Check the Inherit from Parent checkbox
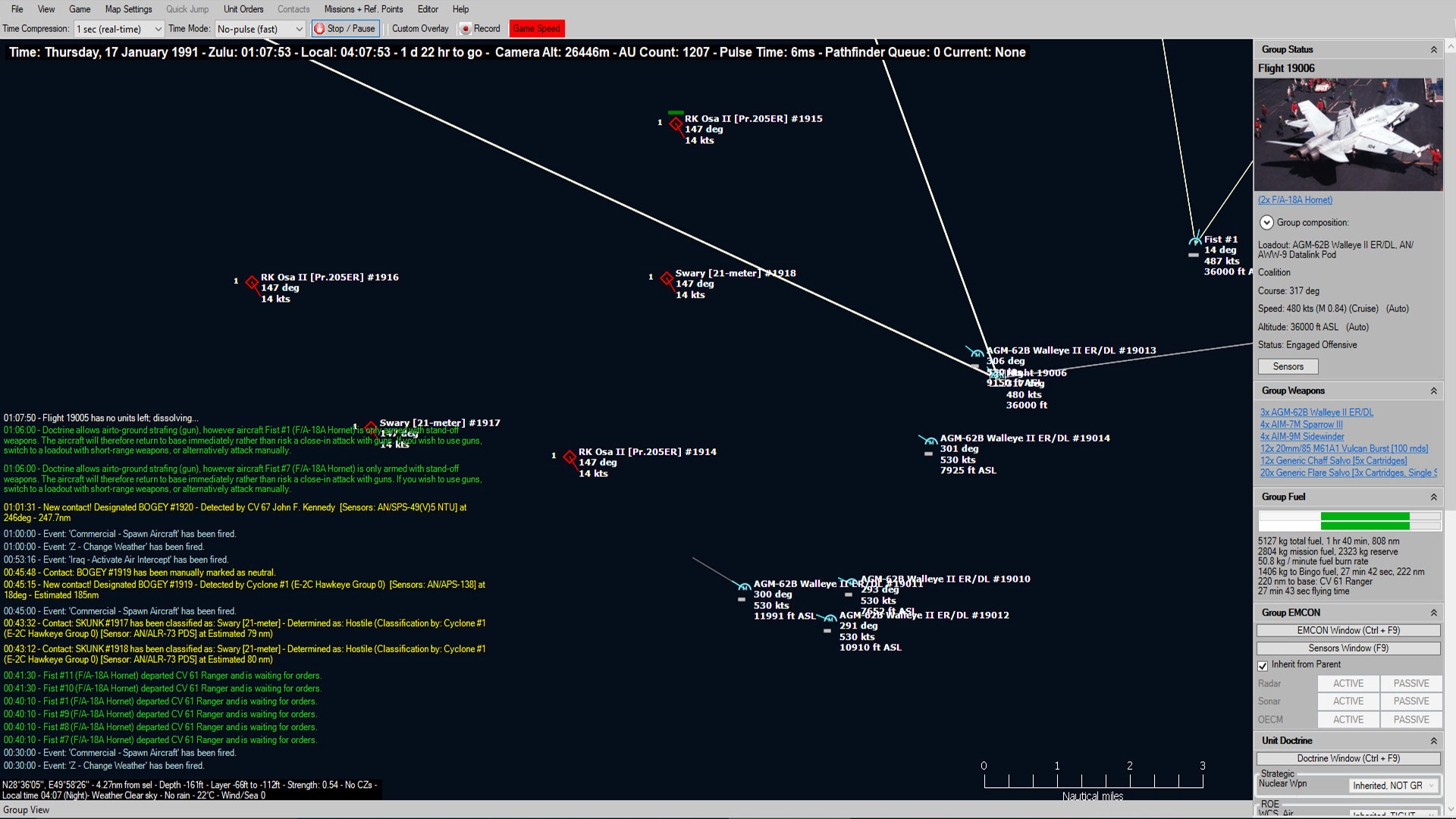 1263,664
